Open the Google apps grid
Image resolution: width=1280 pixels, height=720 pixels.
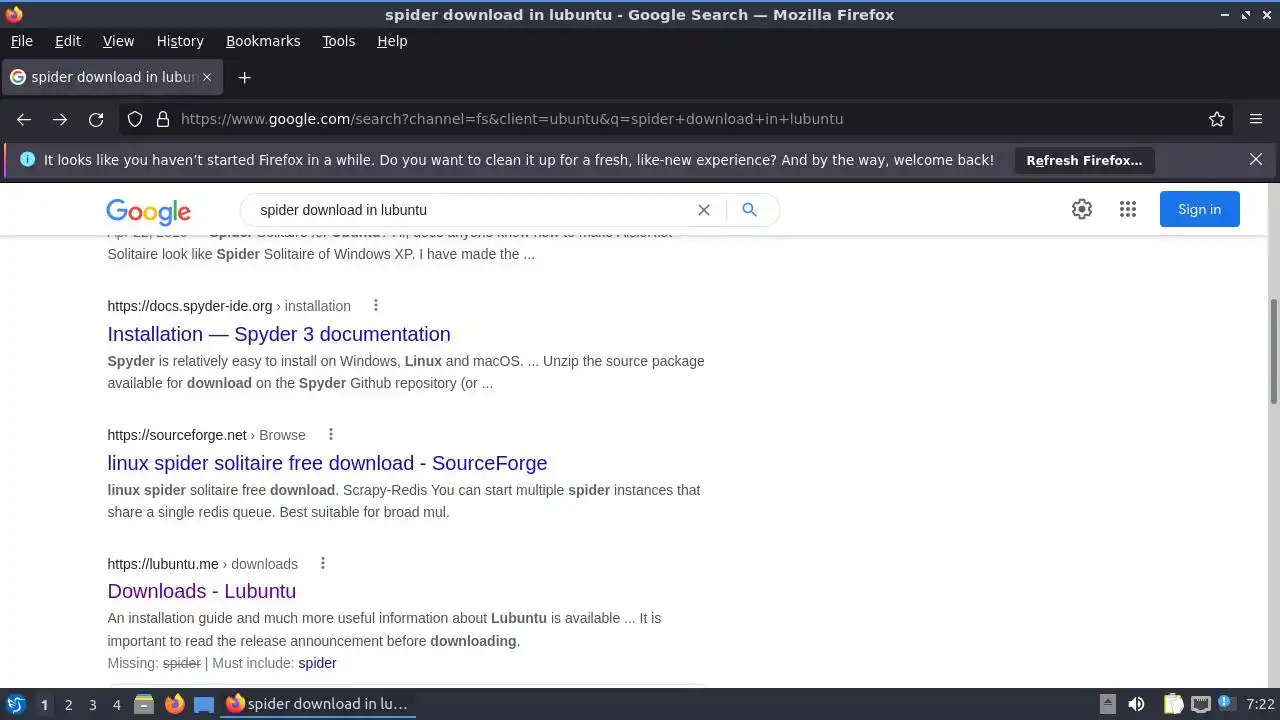1128,209
